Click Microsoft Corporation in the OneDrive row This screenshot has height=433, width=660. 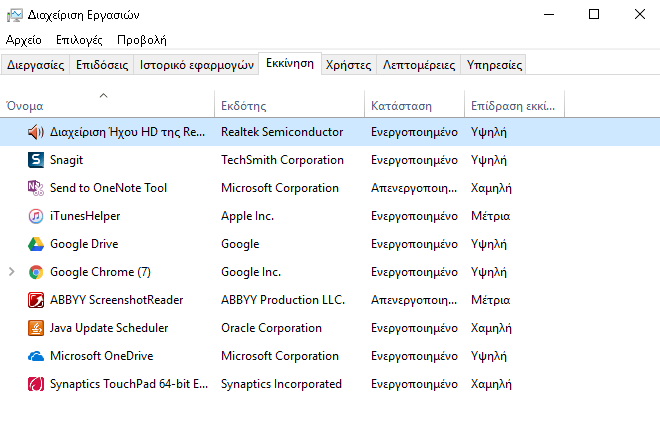pyautogui.click(x=280, y=356)
